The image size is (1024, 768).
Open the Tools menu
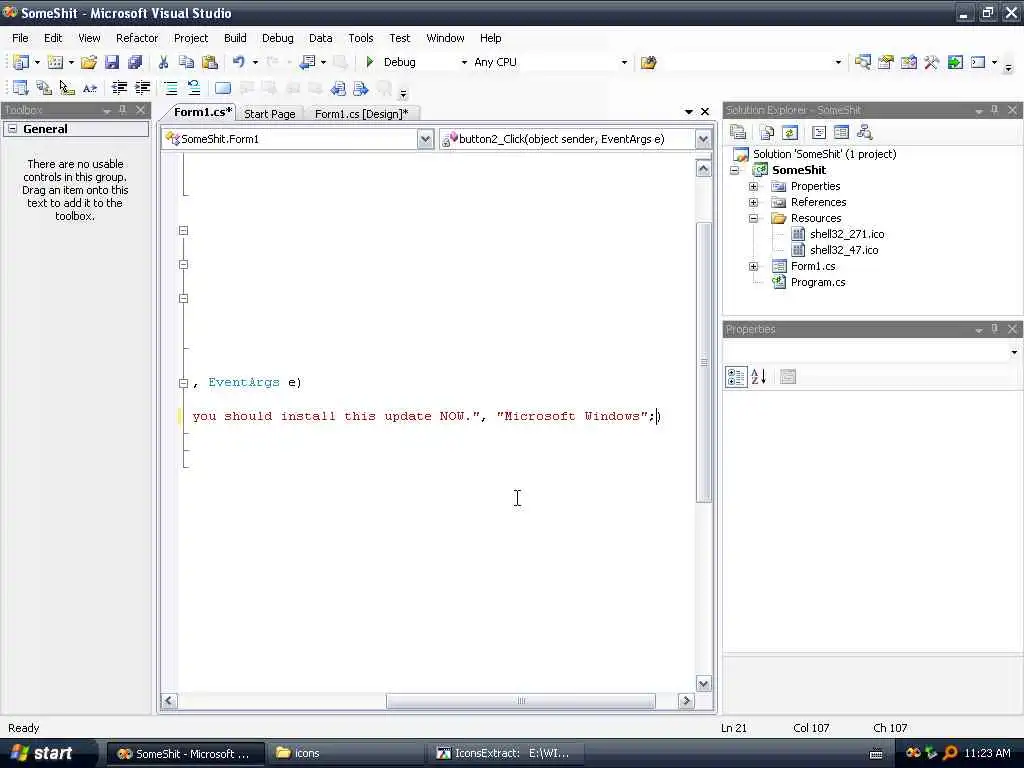pyautogui.click(x=360, y=38)
